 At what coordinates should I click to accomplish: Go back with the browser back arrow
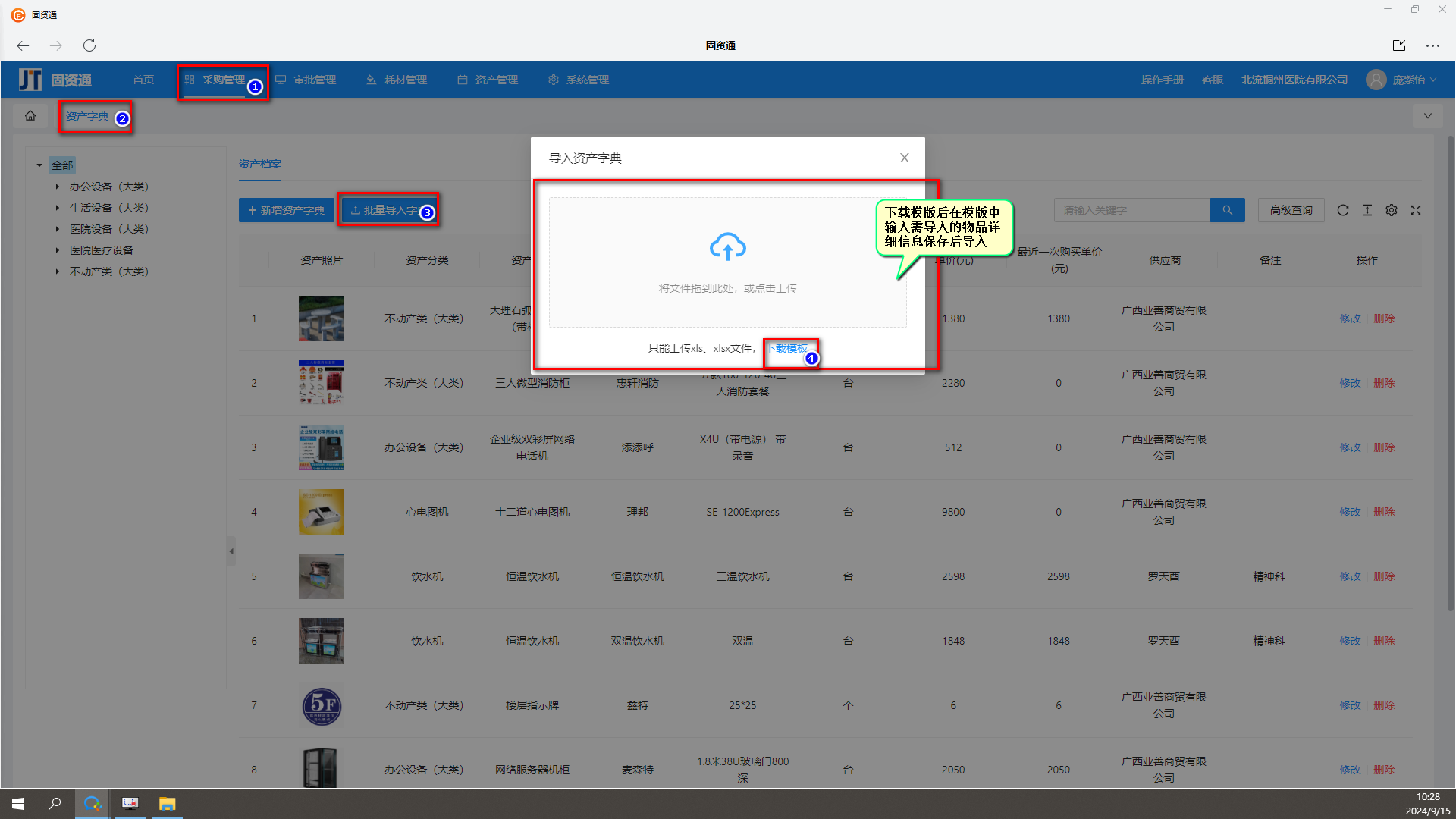tap(23, 45)
